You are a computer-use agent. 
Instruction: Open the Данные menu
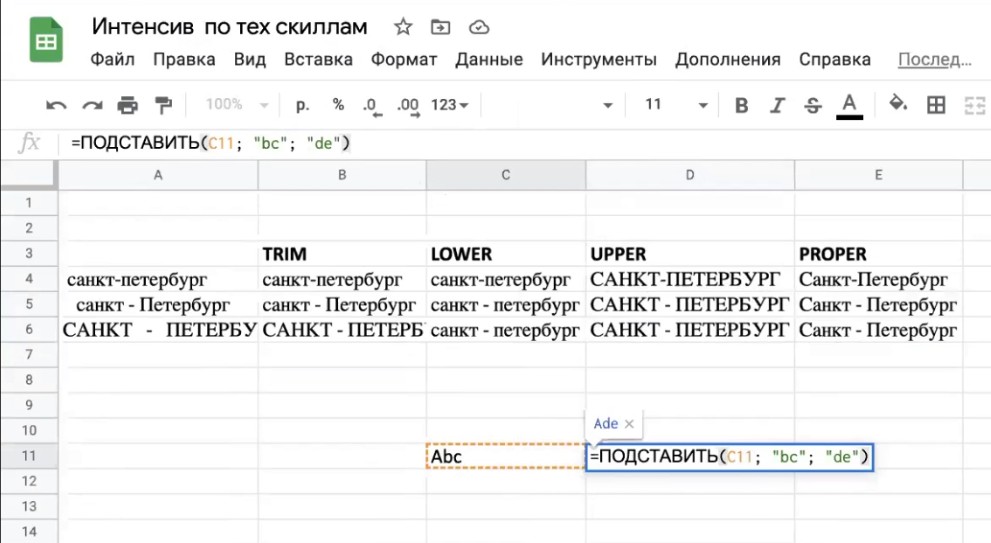[x=489, y=59]
